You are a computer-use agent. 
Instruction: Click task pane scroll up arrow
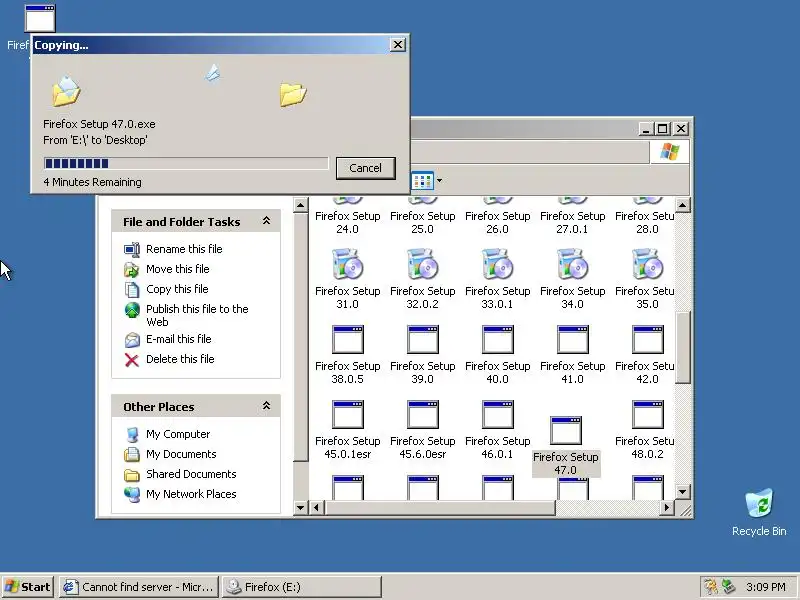(301, 205)
